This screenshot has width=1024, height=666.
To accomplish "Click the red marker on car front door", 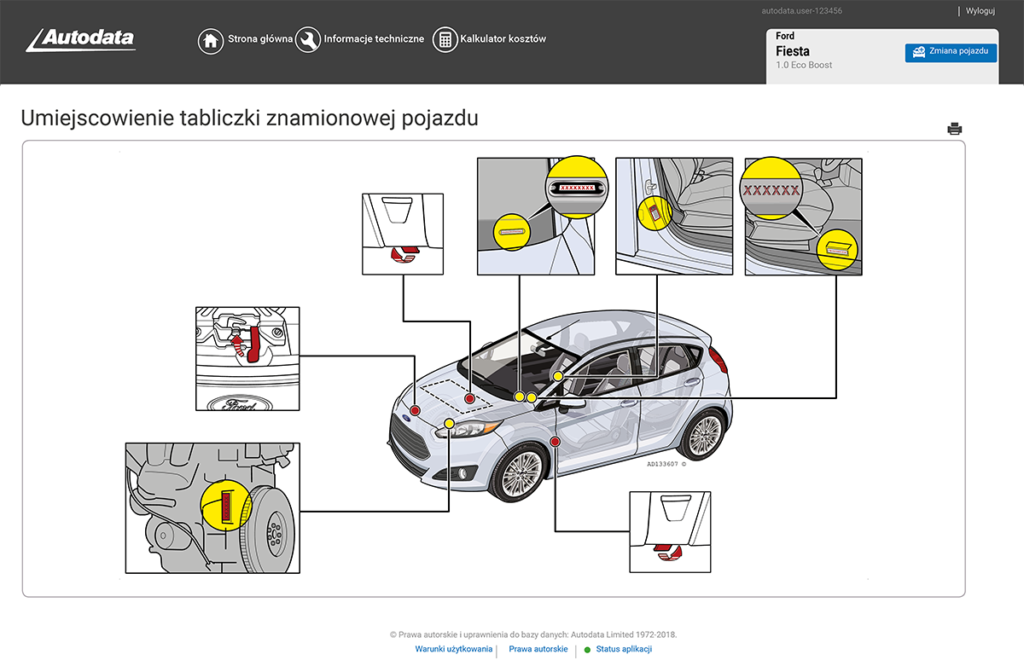I will [x=555, y=441].
